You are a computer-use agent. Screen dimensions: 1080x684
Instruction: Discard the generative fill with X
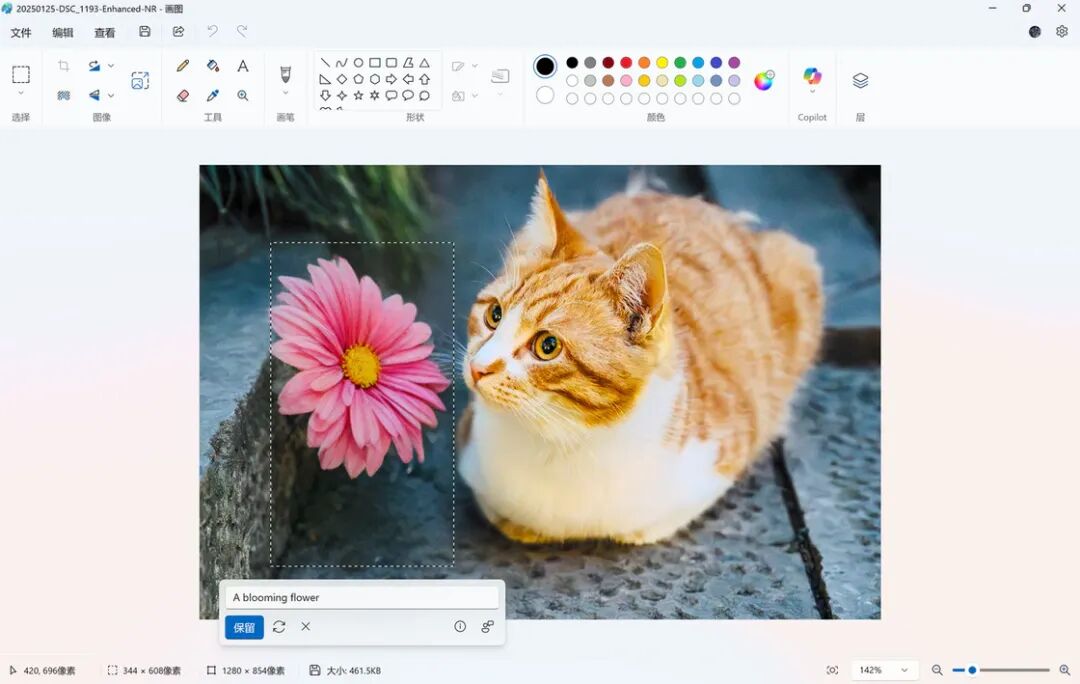point(306,626)
